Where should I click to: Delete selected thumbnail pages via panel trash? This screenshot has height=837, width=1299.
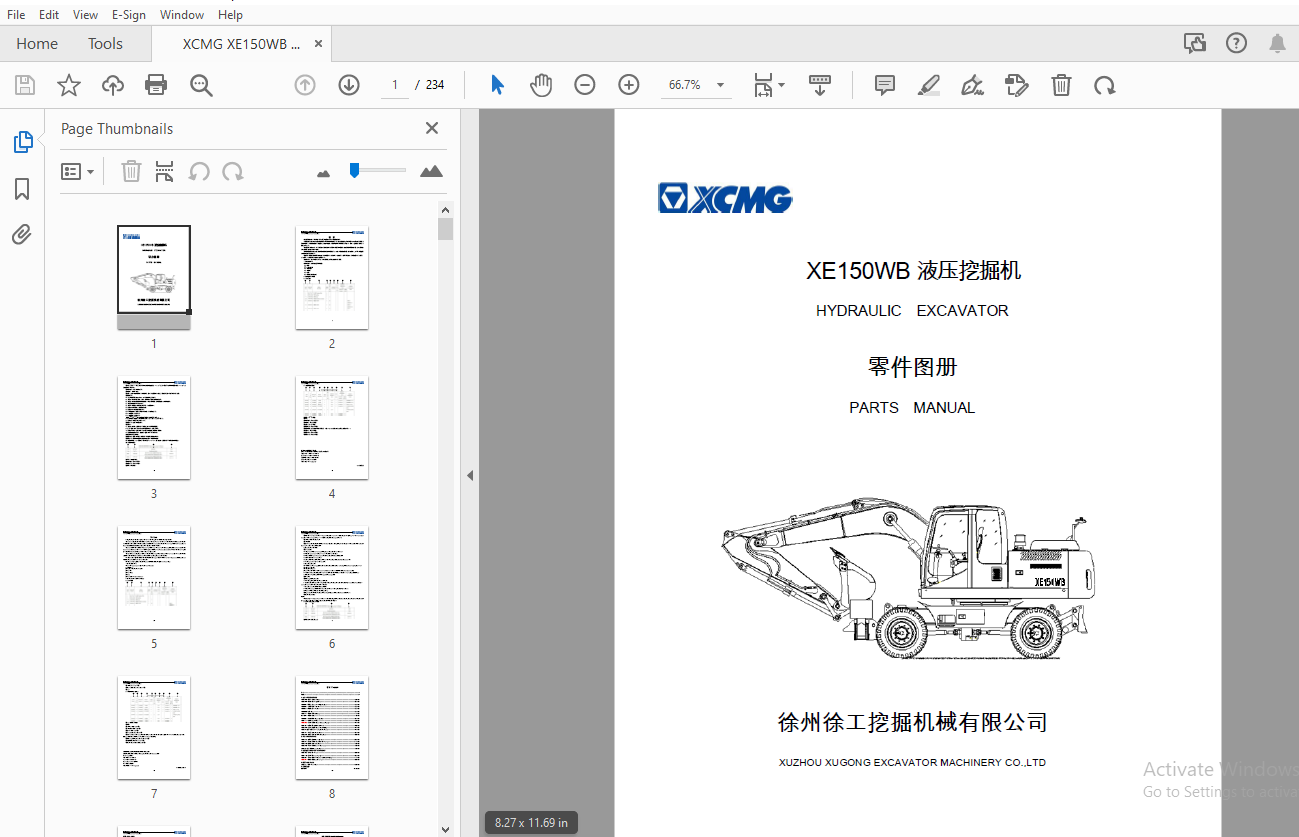coord(131,171)
